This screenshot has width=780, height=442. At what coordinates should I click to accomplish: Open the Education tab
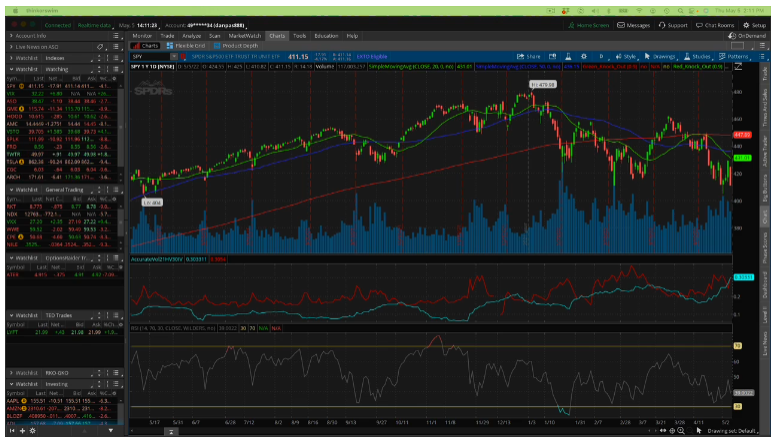pos(326,36)
